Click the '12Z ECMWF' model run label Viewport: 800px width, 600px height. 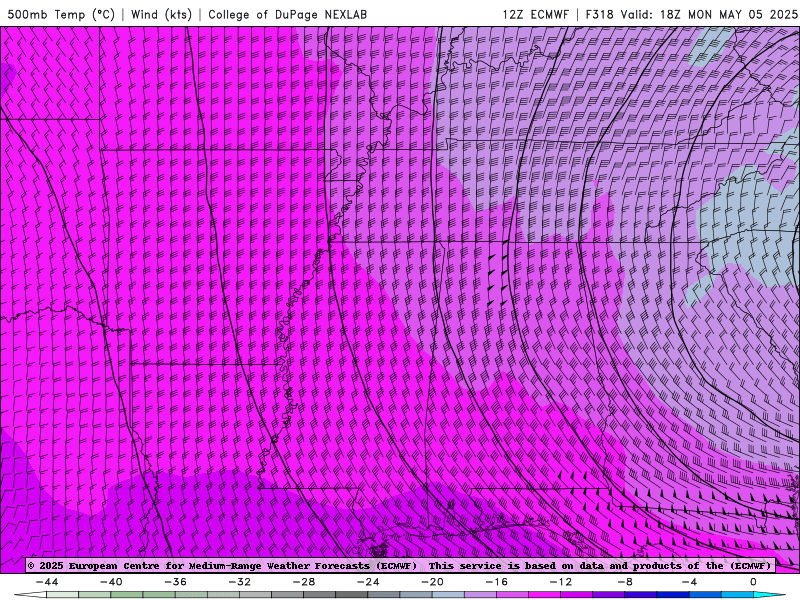pyautogui.click(x=535, y=14)
